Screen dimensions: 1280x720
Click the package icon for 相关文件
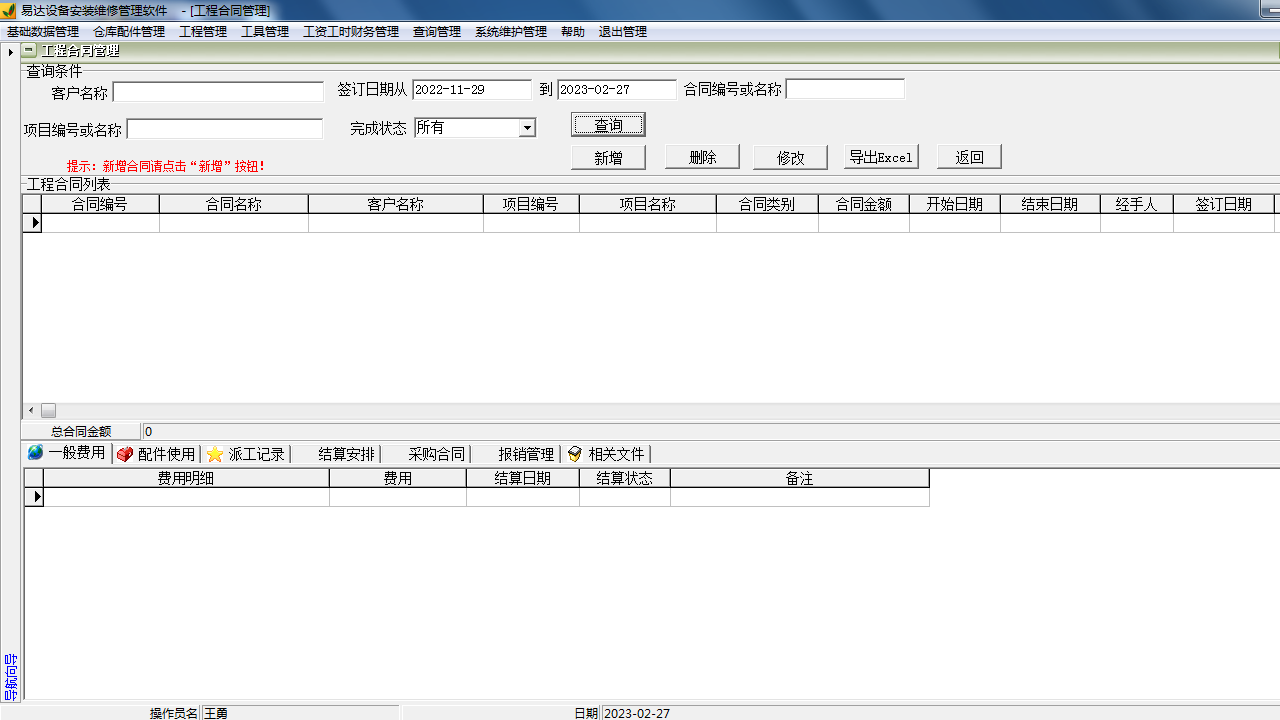[575, 454]
